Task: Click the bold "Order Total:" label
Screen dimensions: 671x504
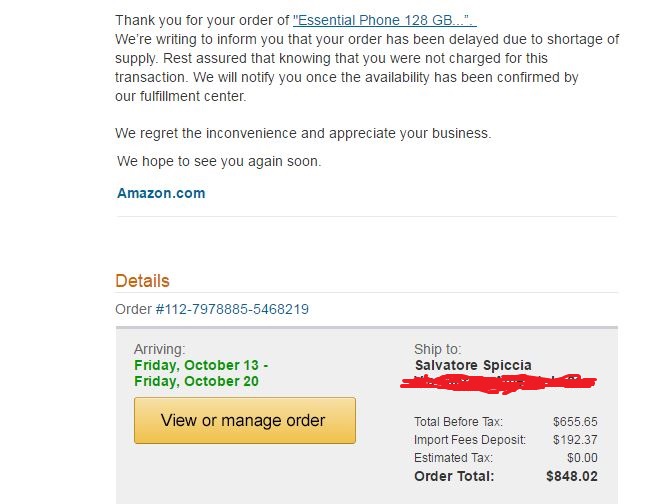Action: (454, 476)
